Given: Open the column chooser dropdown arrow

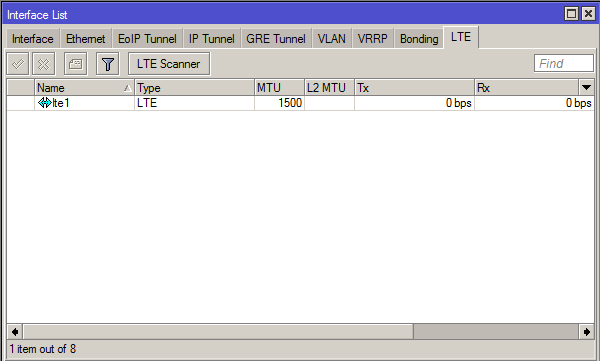Looking at the screenshot, I should pyautogui.click(x=586, y=88).
